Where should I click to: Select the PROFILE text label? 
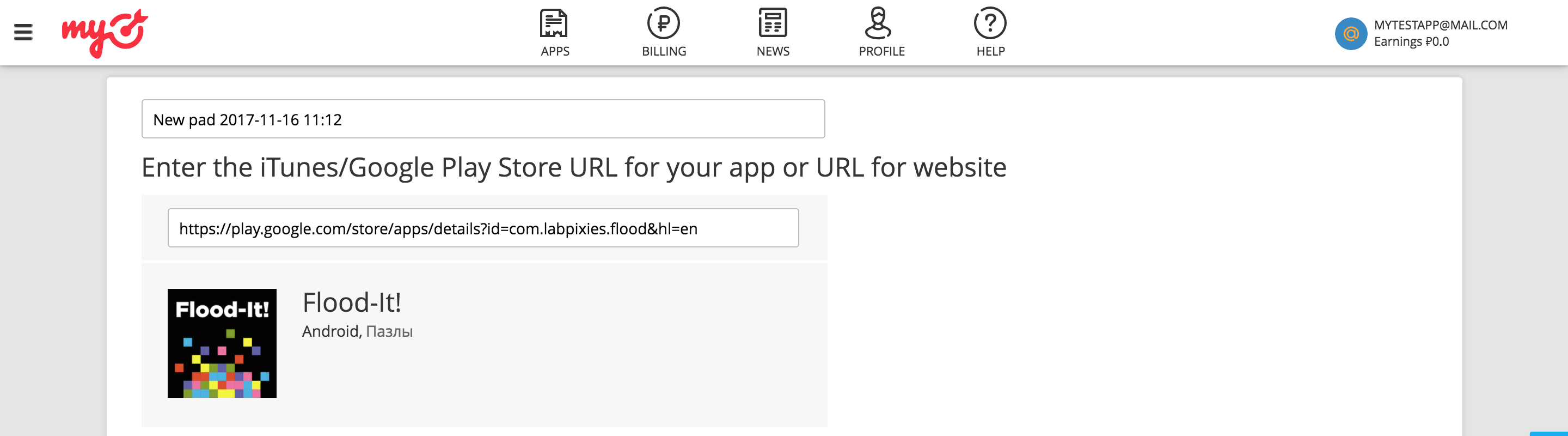point(881,52)
